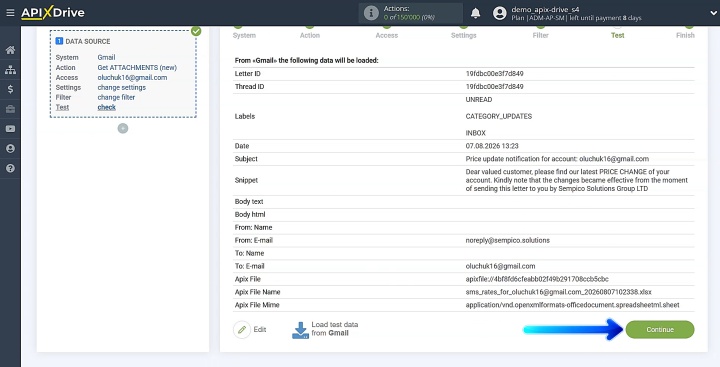
Task: Click the ApiX-Drive logo
Action: pos(53,13)
